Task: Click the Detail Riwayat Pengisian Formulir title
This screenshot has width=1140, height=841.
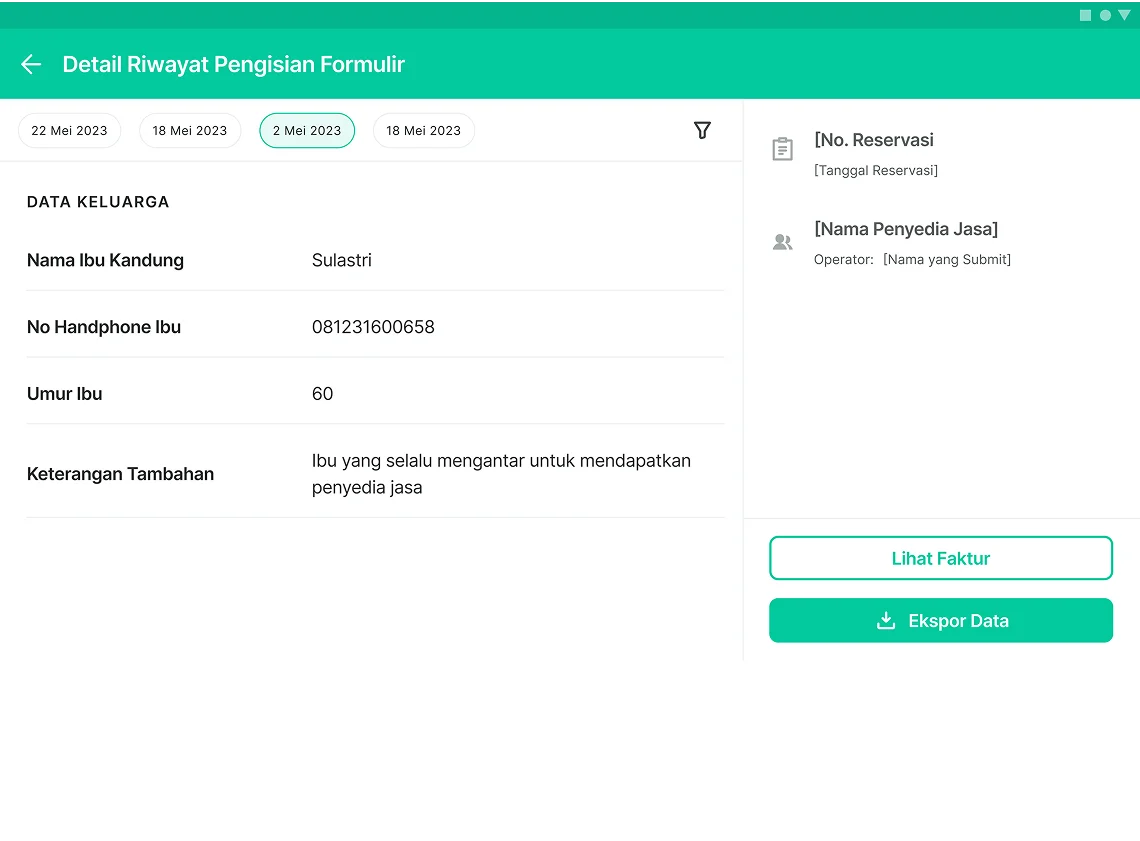Action: click(233, 65)
